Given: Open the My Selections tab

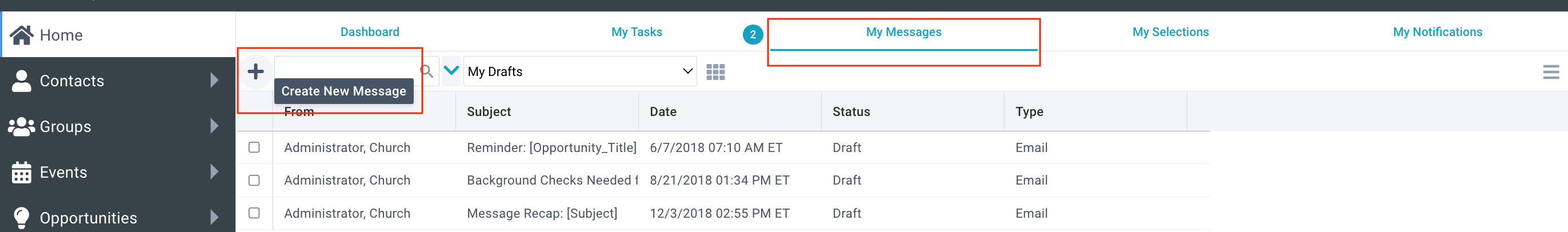Looking at the screenshot, I should pyautogui.click(x=1170, y=31).
